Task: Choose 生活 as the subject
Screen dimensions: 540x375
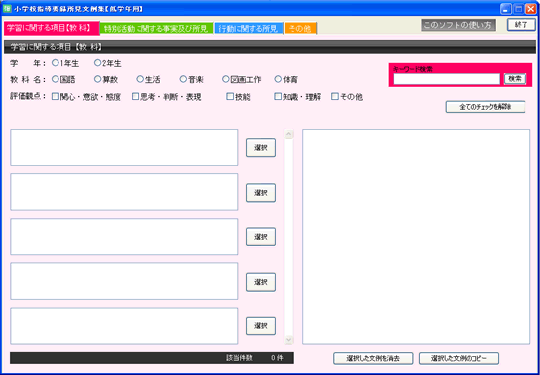Action: (x=140, y=79)
